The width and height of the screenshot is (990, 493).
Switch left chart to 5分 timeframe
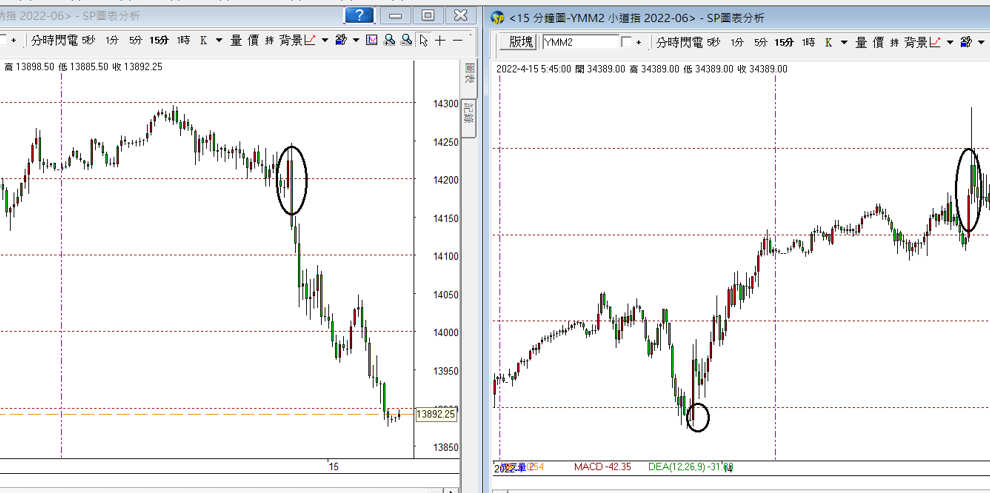[x=135, y=40]
